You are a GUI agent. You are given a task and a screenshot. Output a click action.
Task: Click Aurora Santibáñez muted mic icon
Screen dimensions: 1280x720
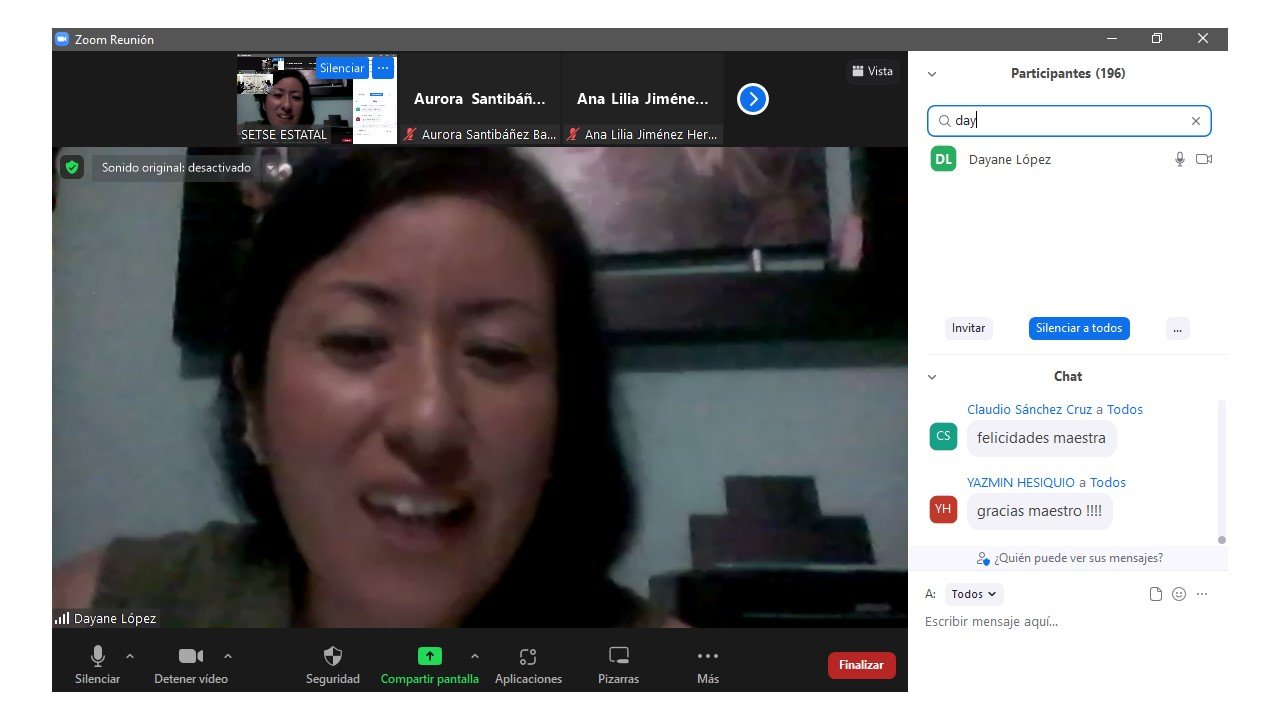tap(410, 134)
